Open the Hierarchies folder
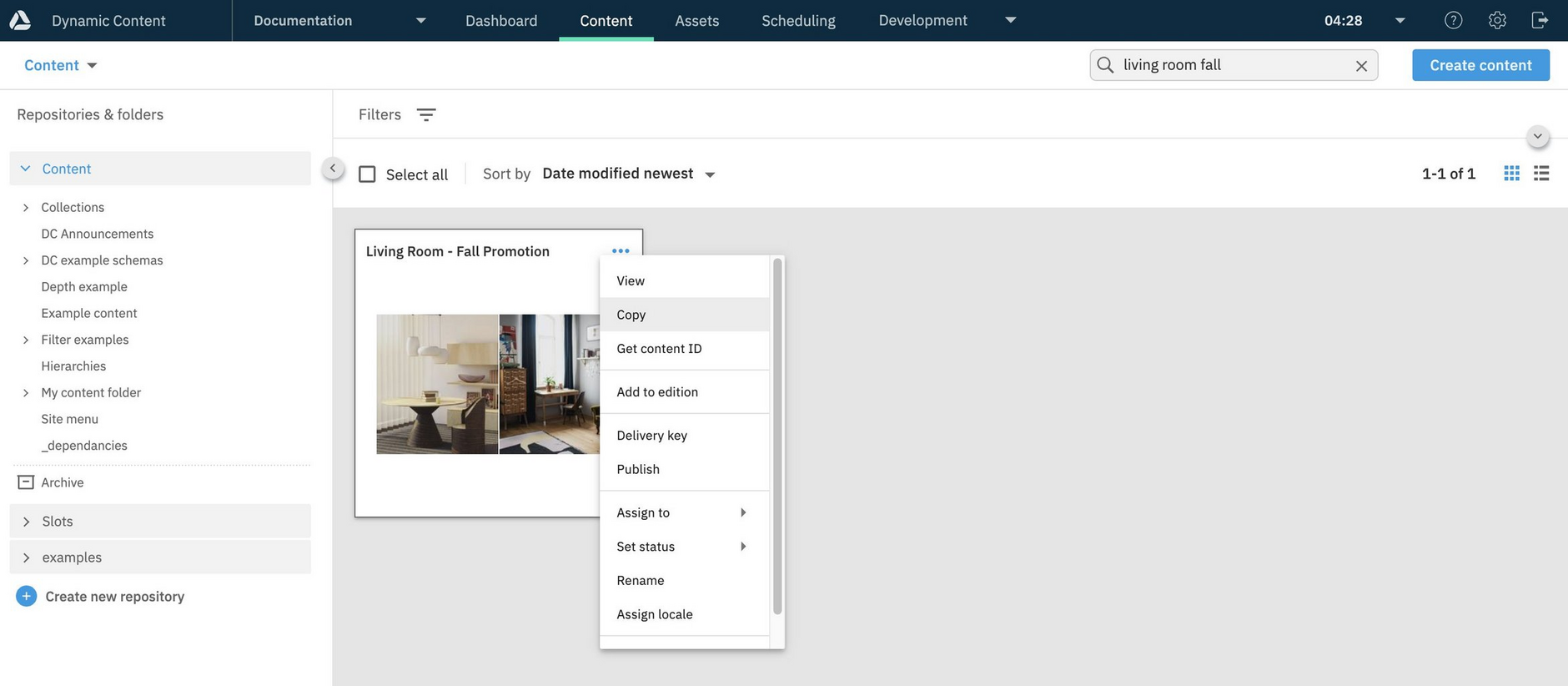 coord(73,366)
